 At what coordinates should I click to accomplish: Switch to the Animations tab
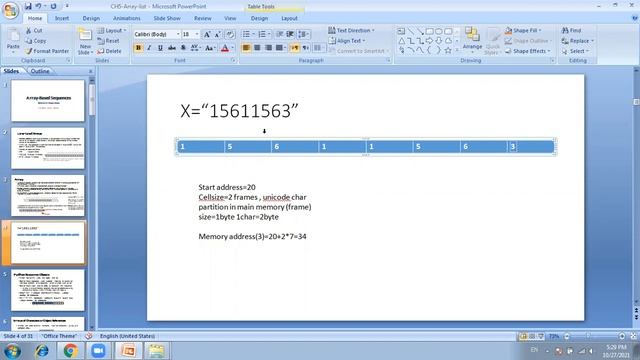pos(127,18)
